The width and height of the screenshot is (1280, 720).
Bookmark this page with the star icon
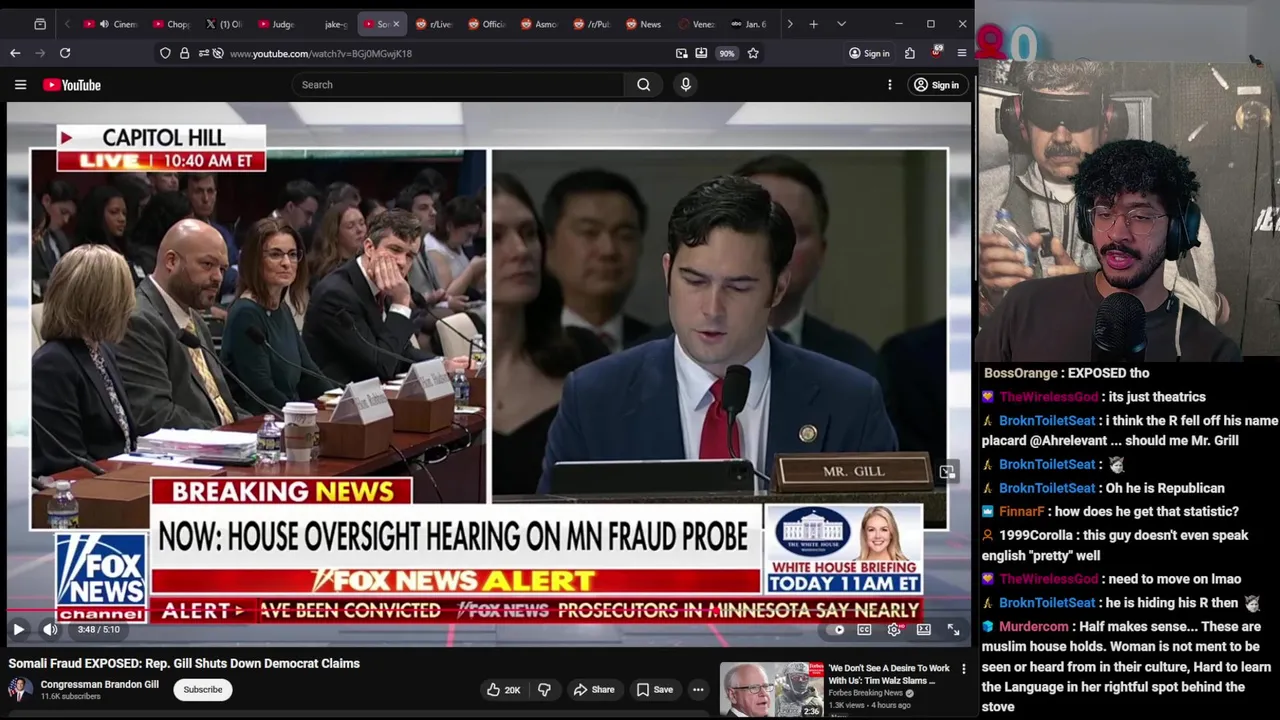(x=753, y=53)
